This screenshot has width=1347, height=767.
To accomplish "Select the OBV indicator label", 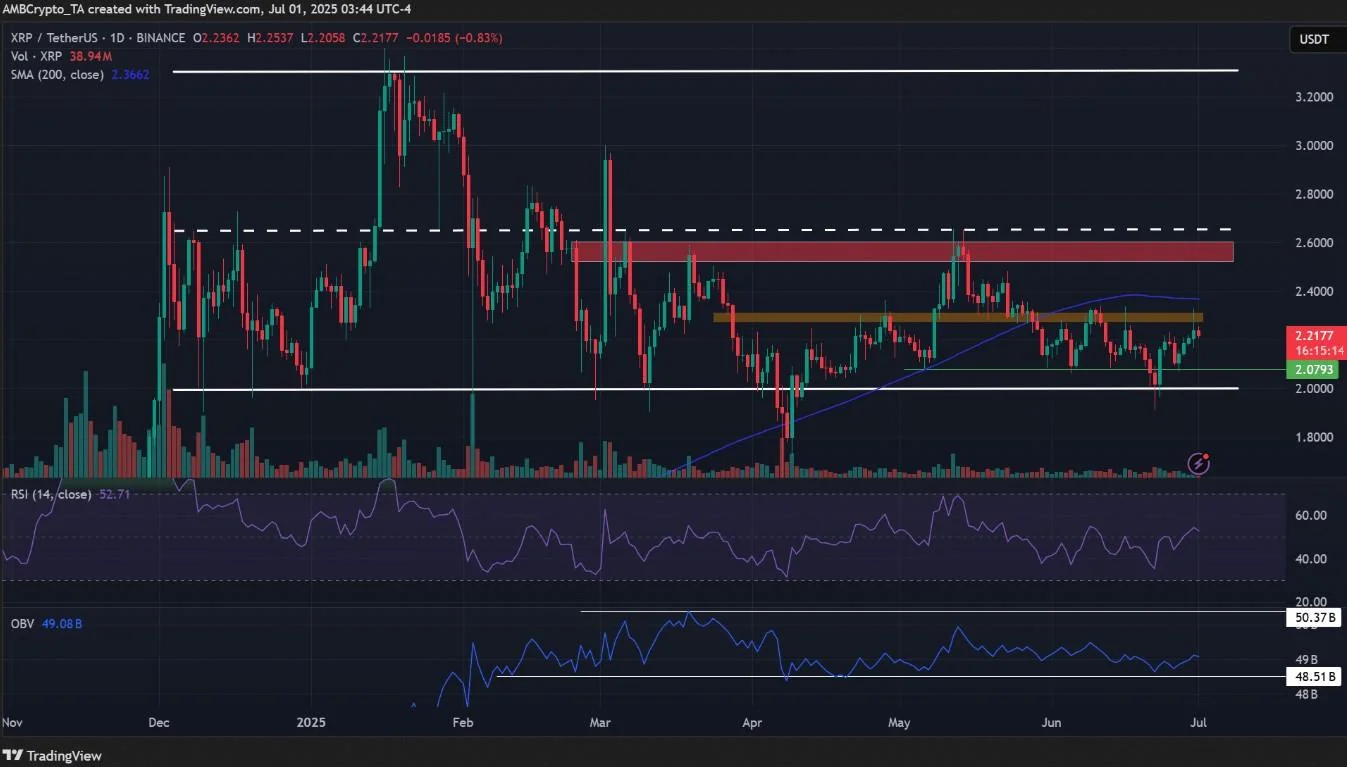I will (x=23, y=624).
